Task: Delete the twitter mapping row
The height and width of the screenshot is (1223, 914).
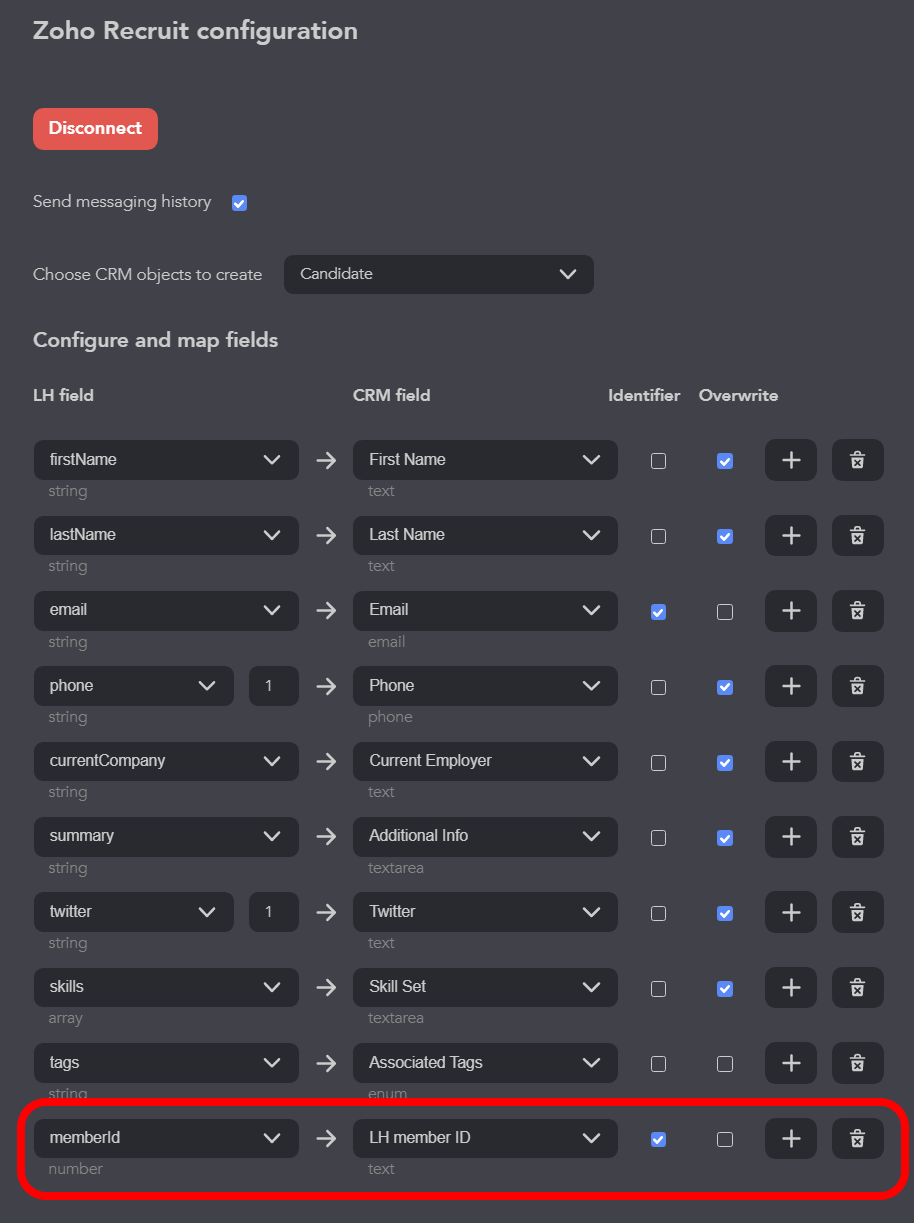Action: coord(857,912)
